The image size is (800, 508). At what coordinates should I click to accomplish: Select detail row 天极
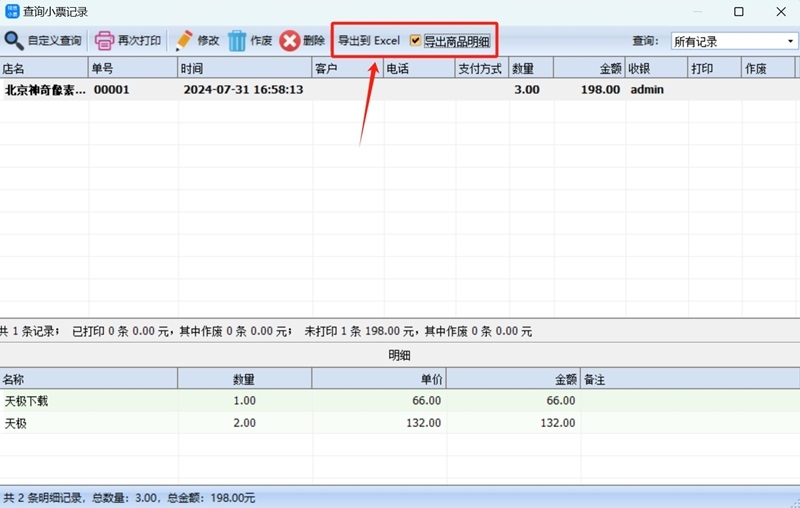pyautogui.click(x=400, y=423)
